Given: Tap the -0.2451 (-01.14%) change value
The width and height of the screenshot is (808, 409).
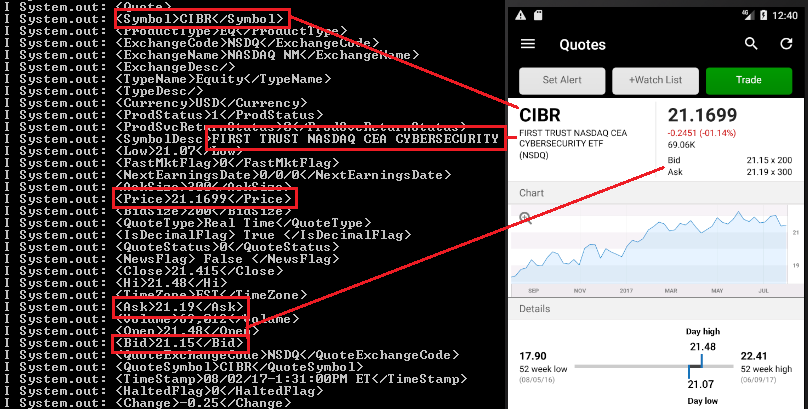Looking at the screenshot, I should tap(700, 133).
